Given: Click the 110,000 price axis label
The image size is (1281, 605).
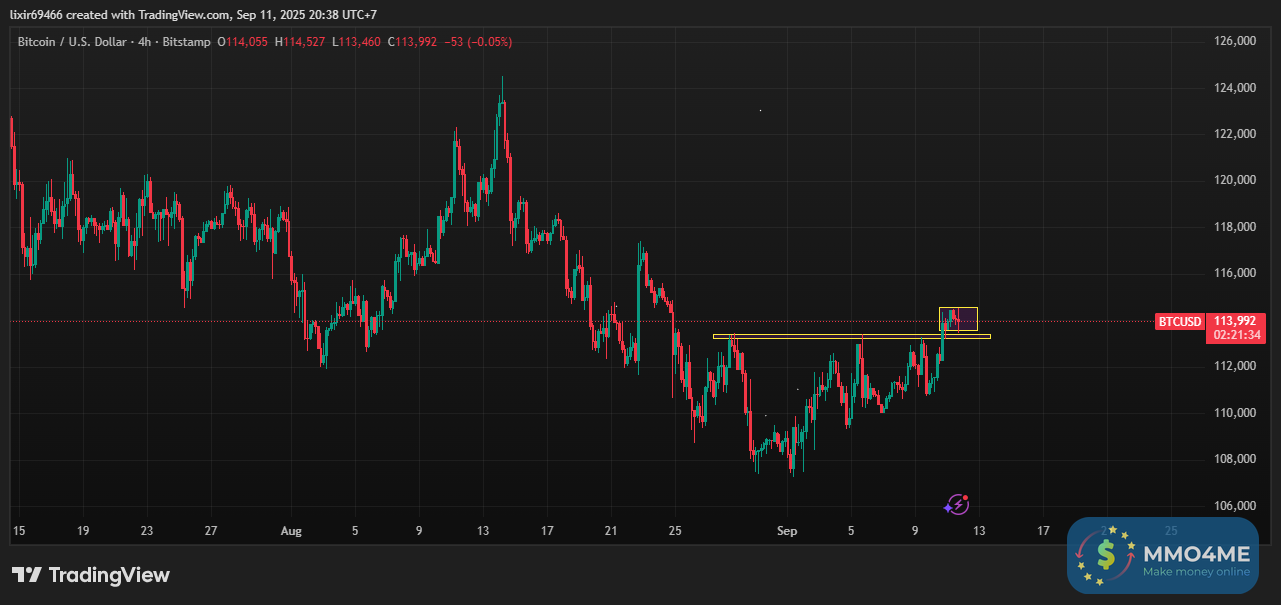Looking at the screenshot, I should [1235, 412].
